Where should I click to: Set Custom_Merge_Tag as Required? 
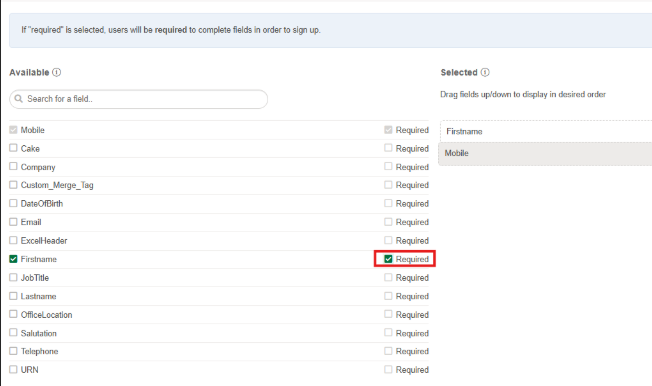click(388, 185)
